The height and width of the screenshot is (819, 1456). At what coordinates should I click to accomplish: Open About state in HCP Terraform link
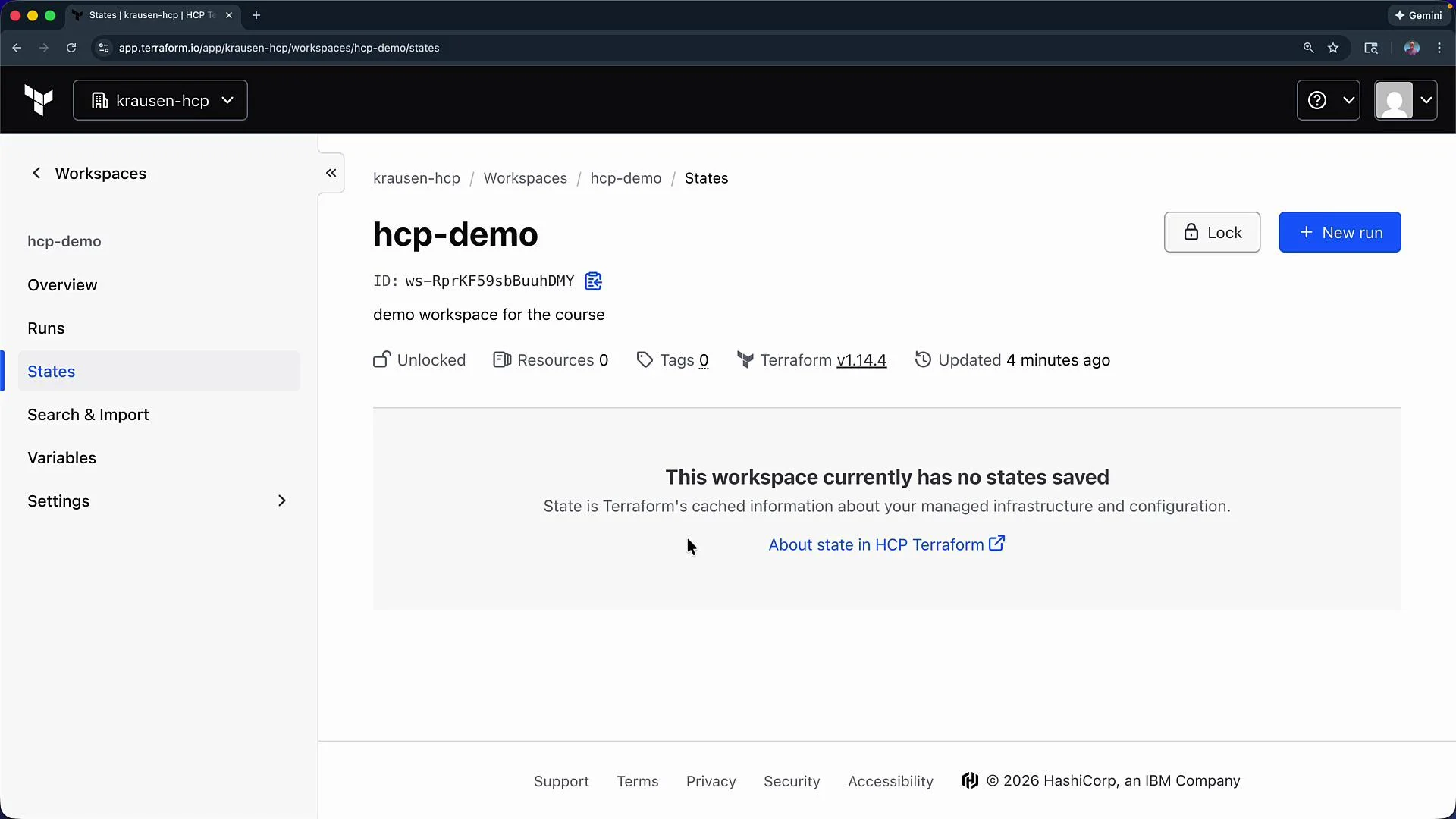tap(886, 544)
